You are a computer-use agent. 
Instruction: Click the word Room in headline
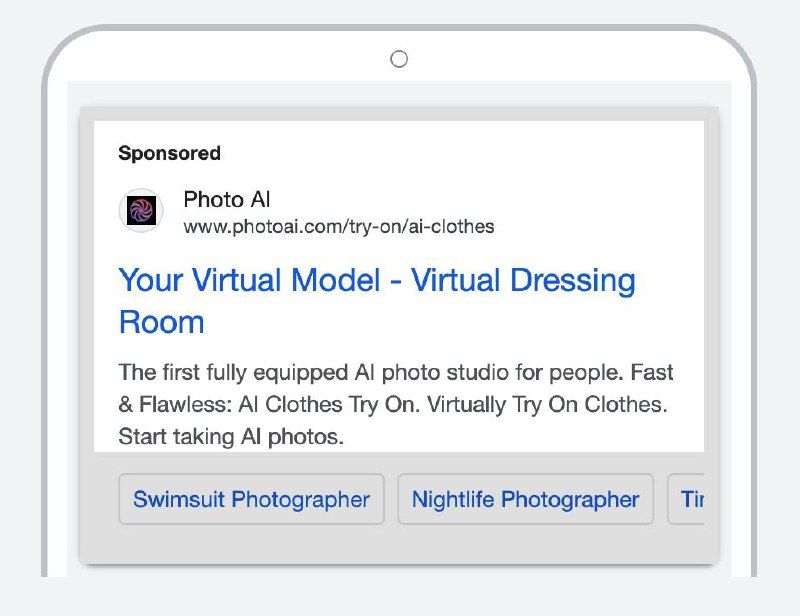(x=161, y=322)
